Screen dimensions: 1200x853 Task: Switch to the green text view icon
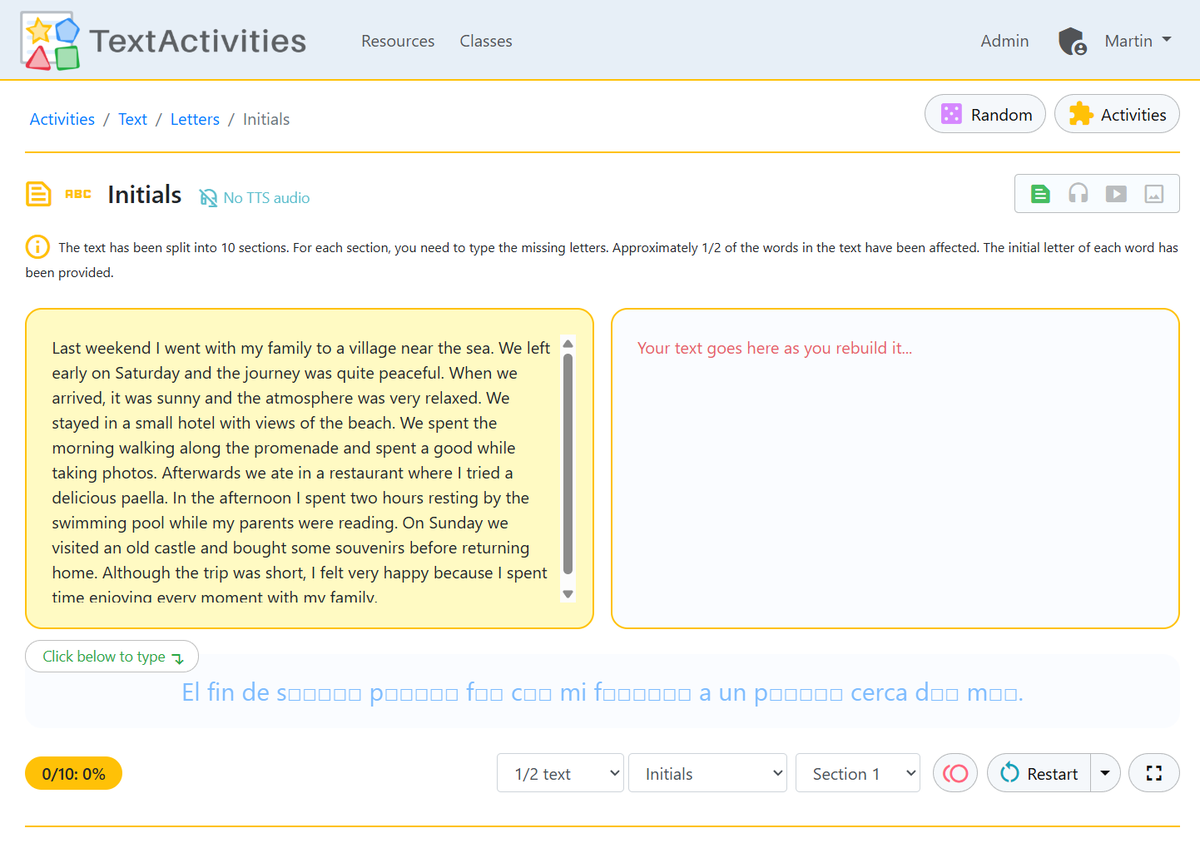[x=1041, y=194]
